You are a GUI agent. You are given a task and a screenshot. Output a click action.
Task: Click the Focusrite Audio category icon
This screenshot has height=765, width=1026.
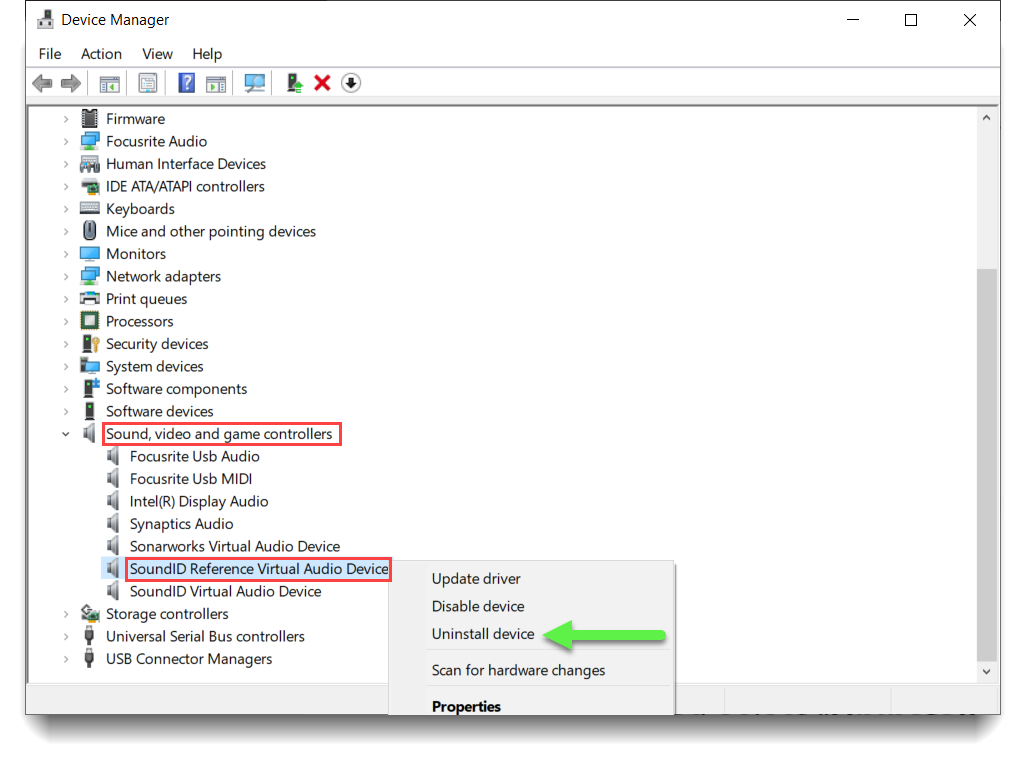point(90,141)
